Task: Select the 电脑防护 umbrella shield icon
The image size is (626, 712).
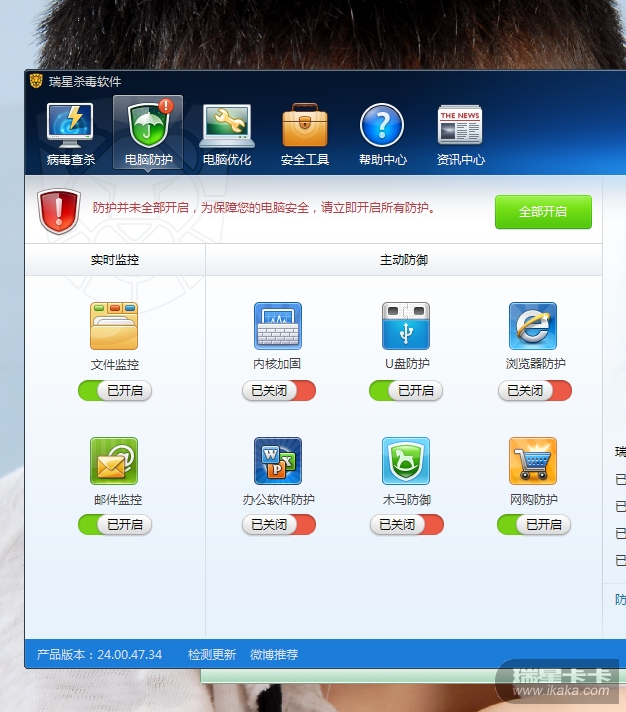Action: tap(148, 125)
